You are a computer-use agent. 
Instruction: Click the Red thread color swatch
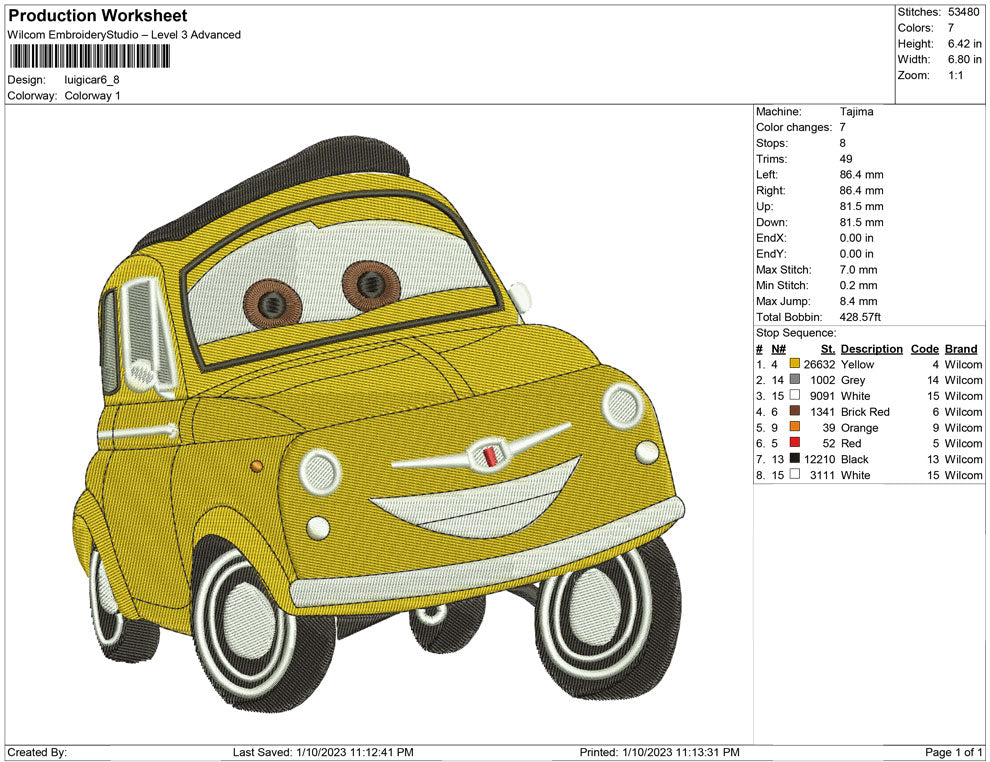[795, 443]
